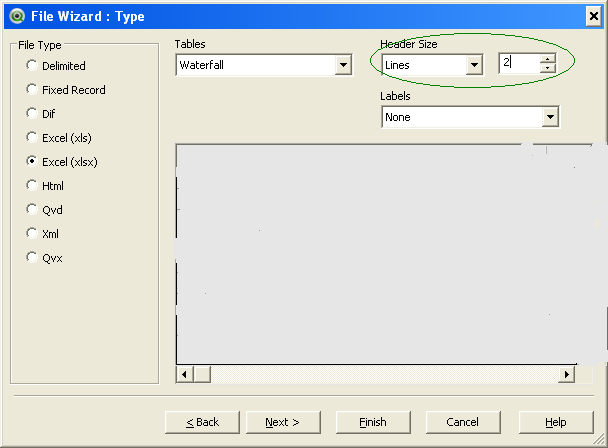Go to next wizard step
The height and width of the screenshot is (448, 608).
[283, 422]
